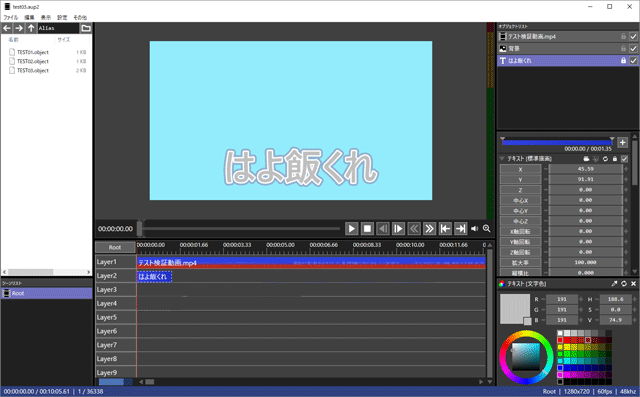This screenshot has height=397, width=640.
Task: Click the reset icon in テキスト header
Action: coord(605,159)
